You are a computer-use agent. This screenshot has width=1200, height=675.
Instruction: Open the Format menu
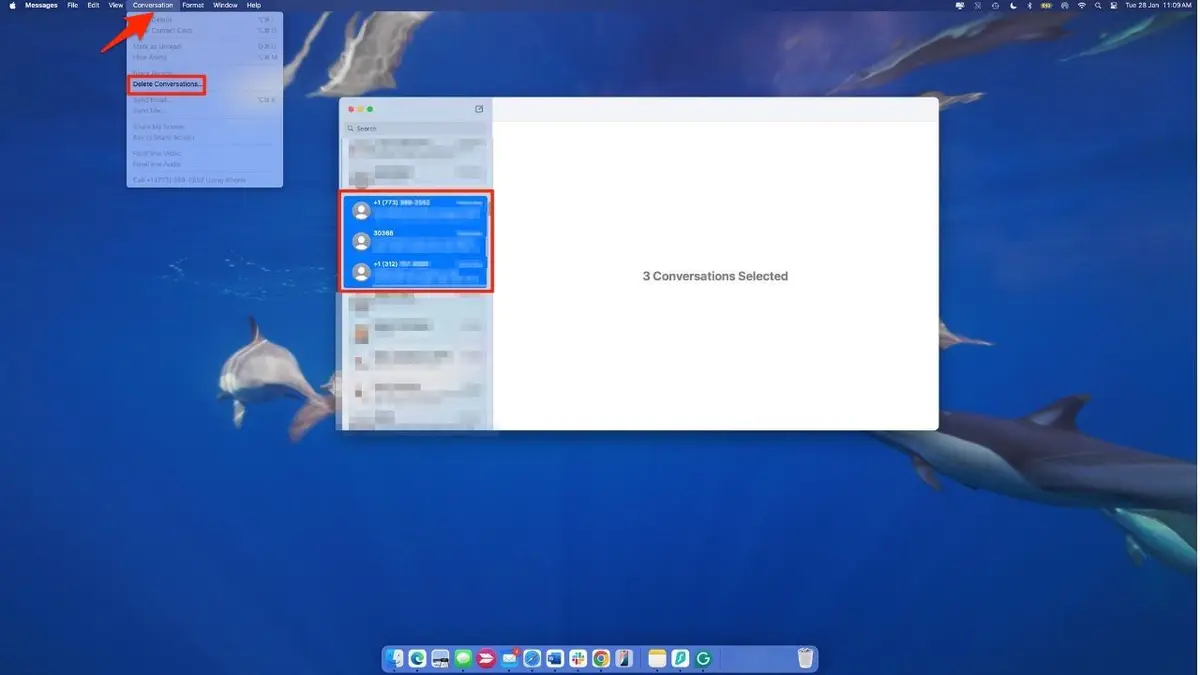pyautogui.click(x=193, y=5)
